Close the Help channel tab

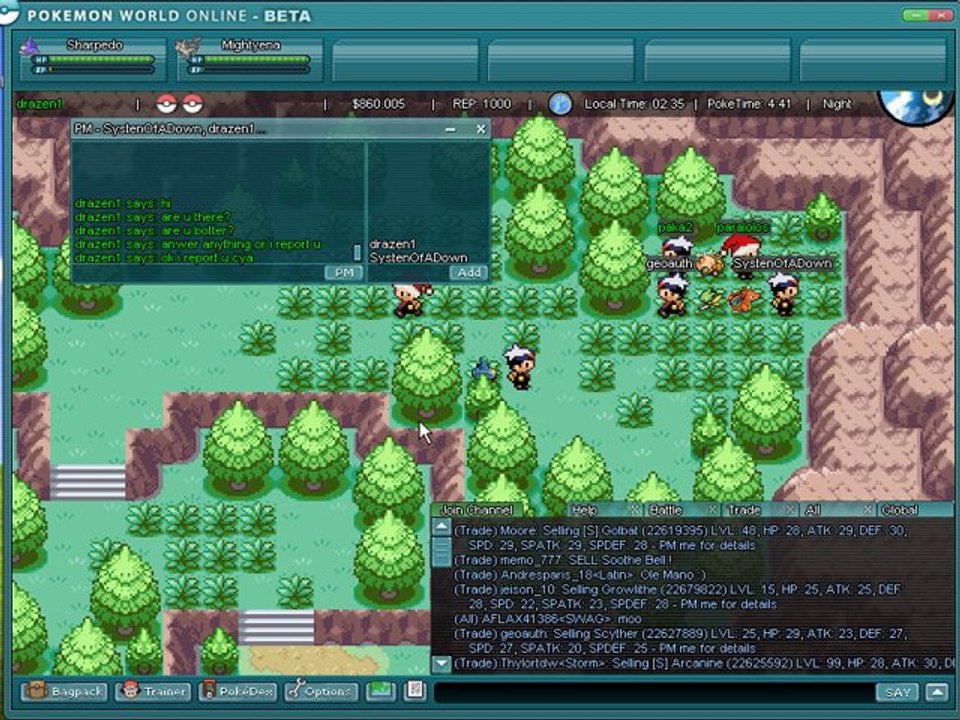[x=634, y=510]
